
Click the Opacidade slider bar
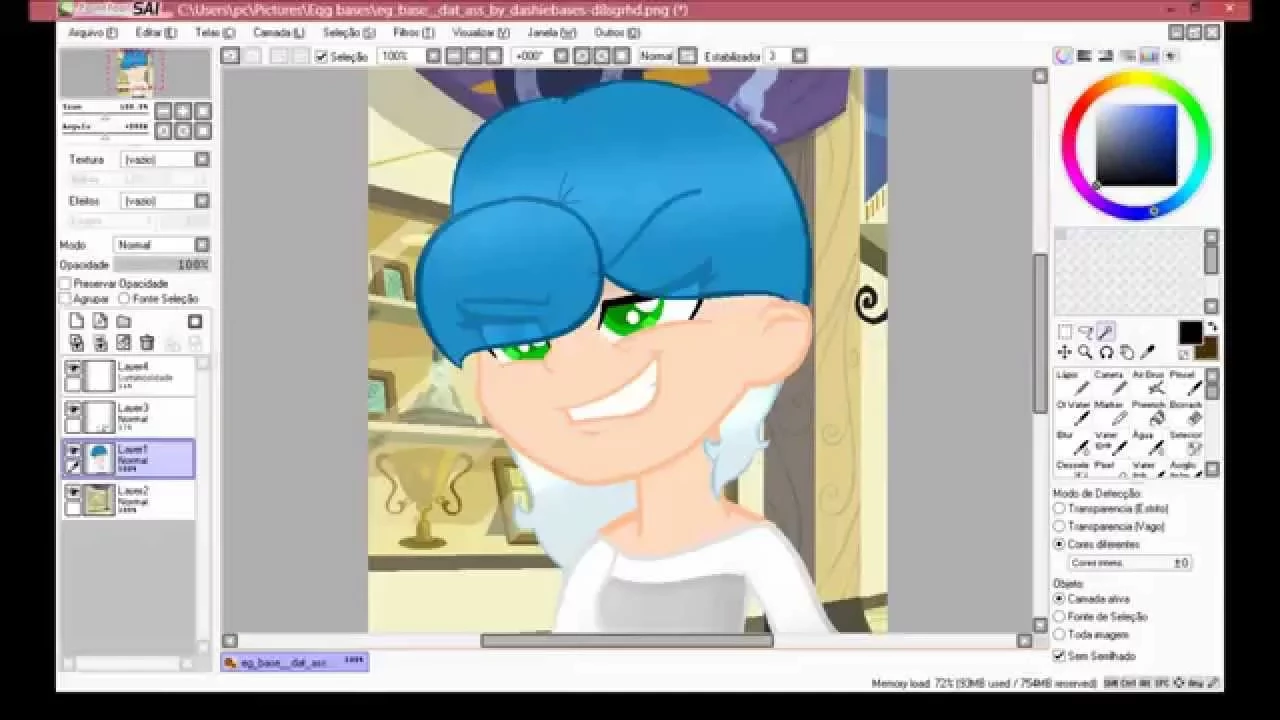pos(161,265)
